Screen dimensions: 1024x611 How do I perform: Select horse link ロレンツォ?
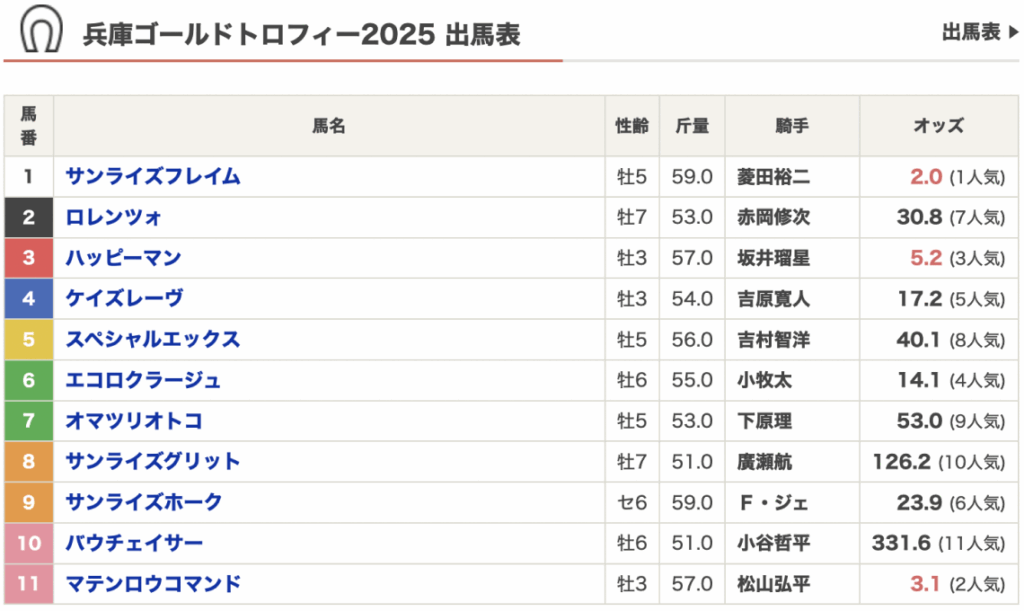[114, 218]
